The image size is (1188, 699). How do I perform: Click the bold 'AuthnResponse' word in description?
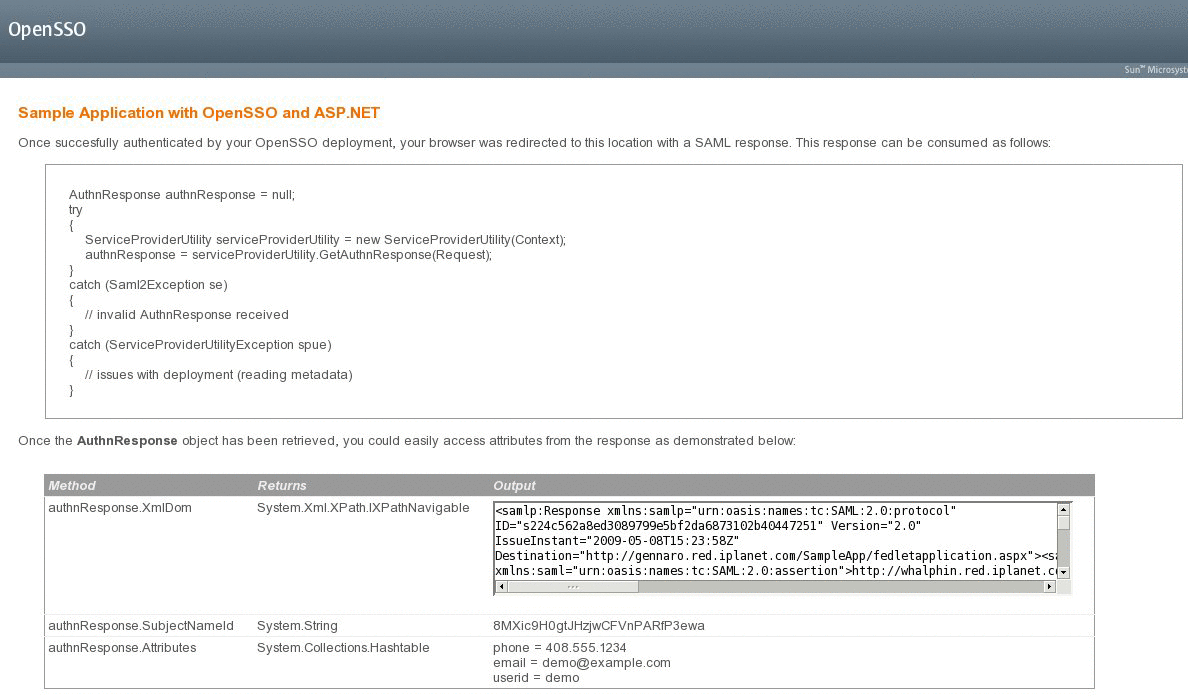(x=127, y=441)
